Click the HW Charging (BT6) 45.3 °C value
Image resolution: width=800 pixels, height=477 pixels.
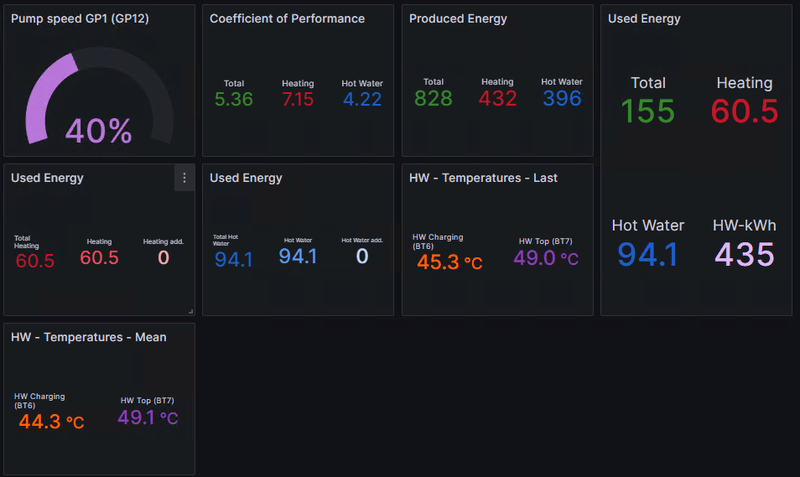(x=449, y=263)
